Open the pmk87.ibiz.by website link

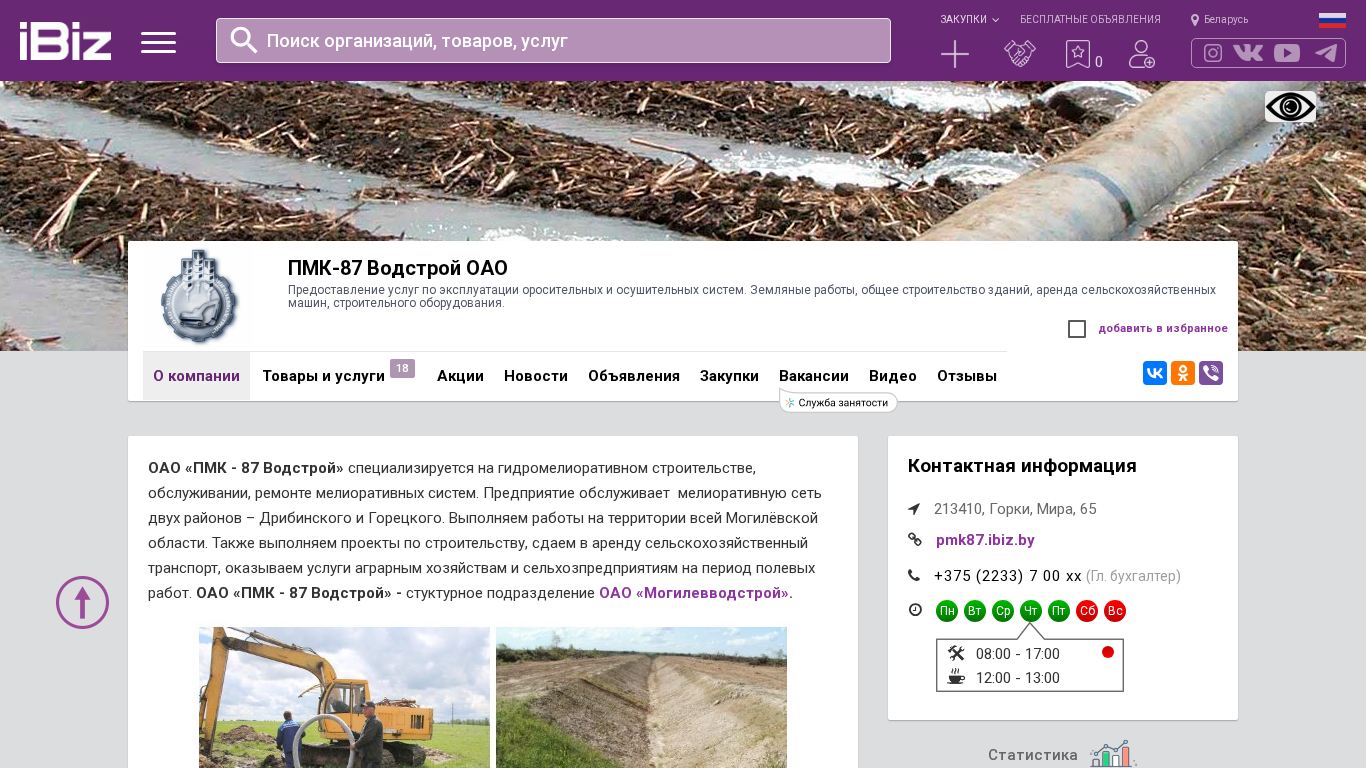[985, 540]
